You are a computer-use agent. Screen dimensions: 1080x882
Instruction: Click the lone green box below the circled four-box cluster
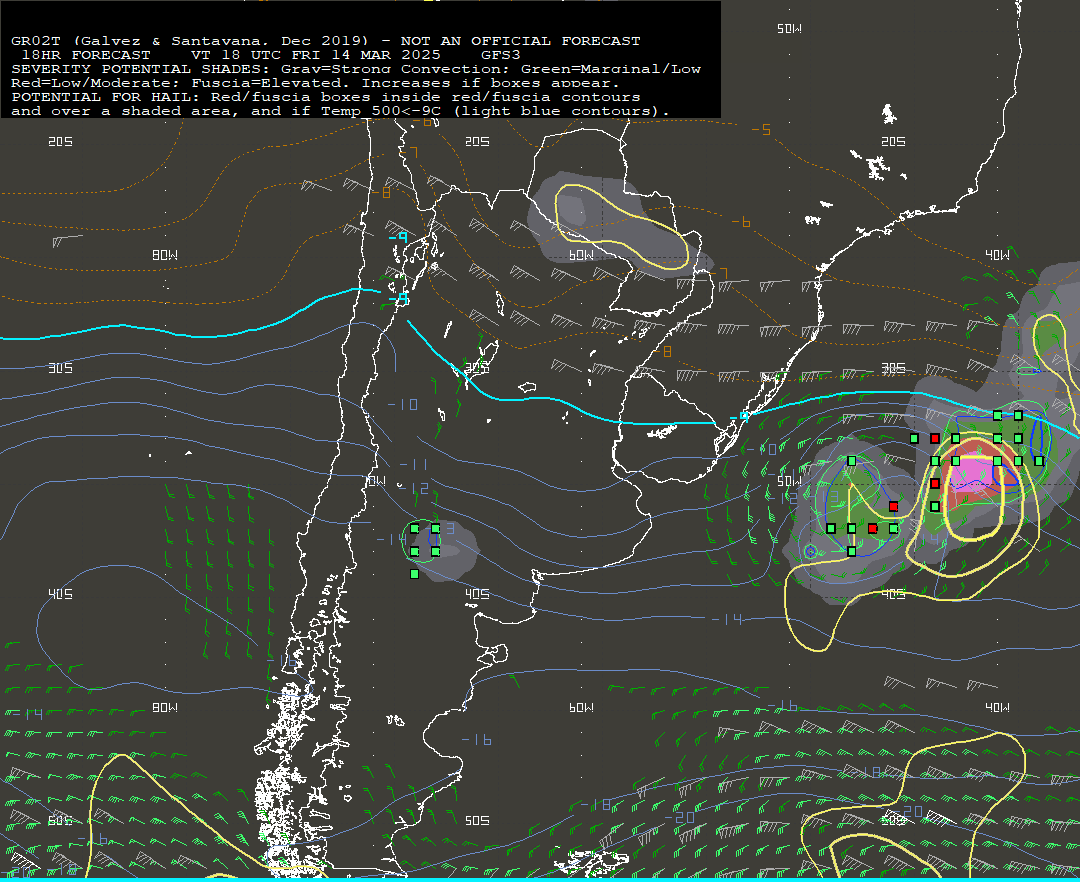(415, 574)
